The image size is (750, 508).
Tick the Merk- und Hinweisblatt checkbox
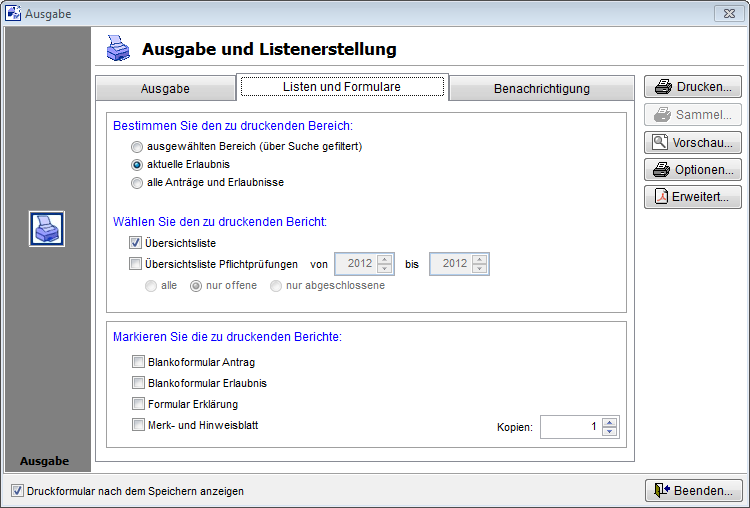pyautogui.click(x=138, y=425)
